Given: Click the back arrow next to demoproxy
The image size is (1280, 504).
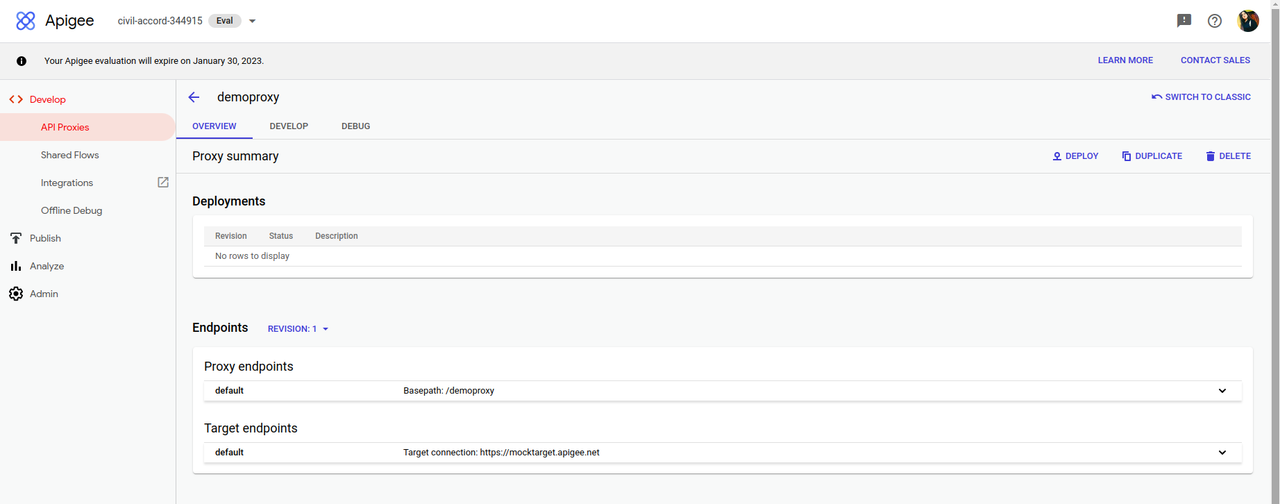Looking at the screenshot, I should point(194,97).
